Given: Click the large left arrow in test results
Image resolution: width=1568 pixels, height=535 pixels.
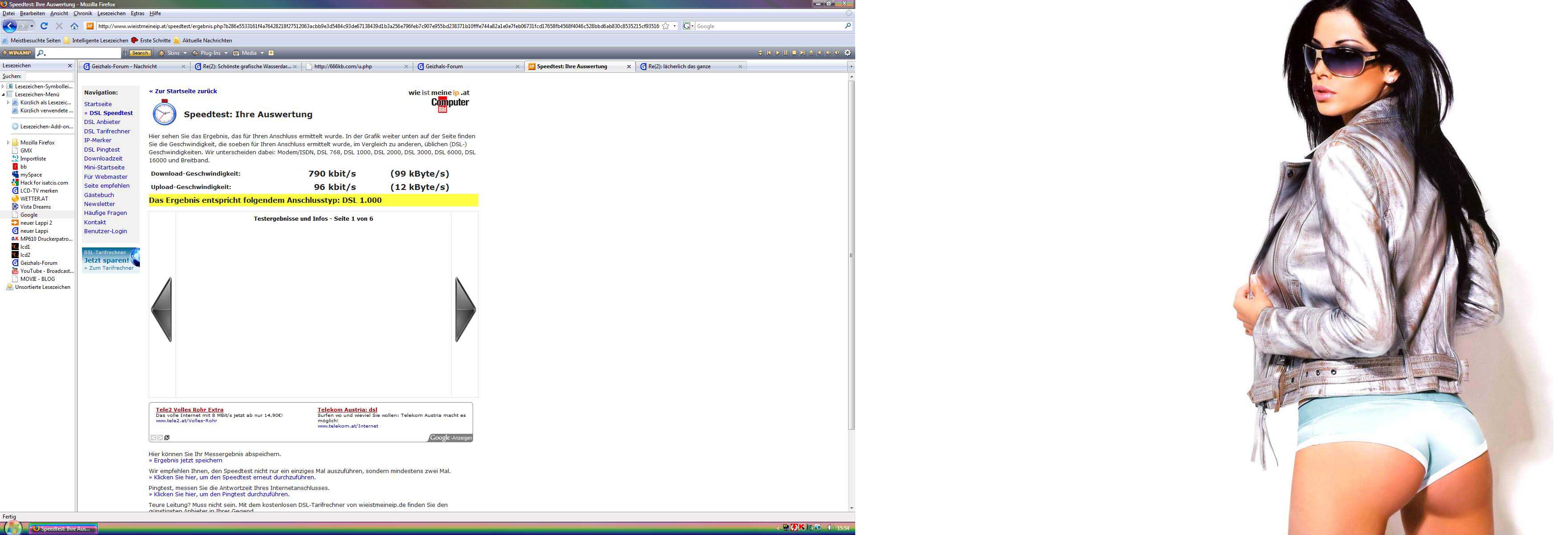Looking at the screenshot, I should tap(162, 309).
